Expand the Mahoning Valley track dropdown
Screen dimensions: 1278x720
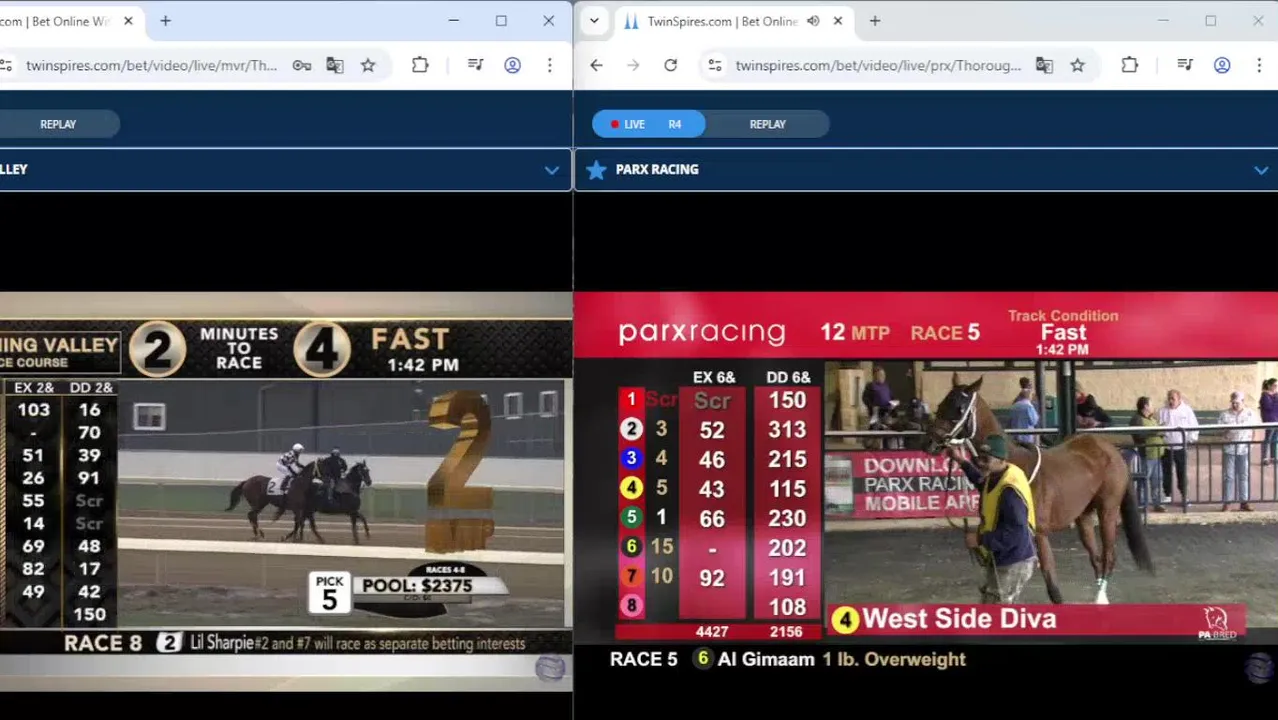click(551, 170)
